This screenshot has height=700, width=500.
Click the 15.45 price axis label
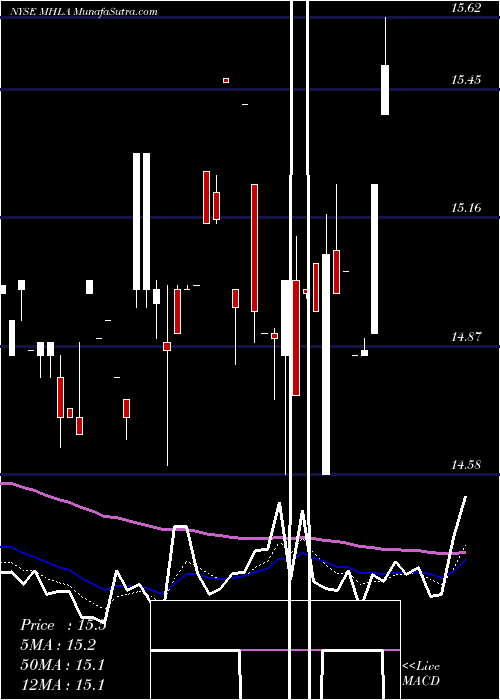466,80
